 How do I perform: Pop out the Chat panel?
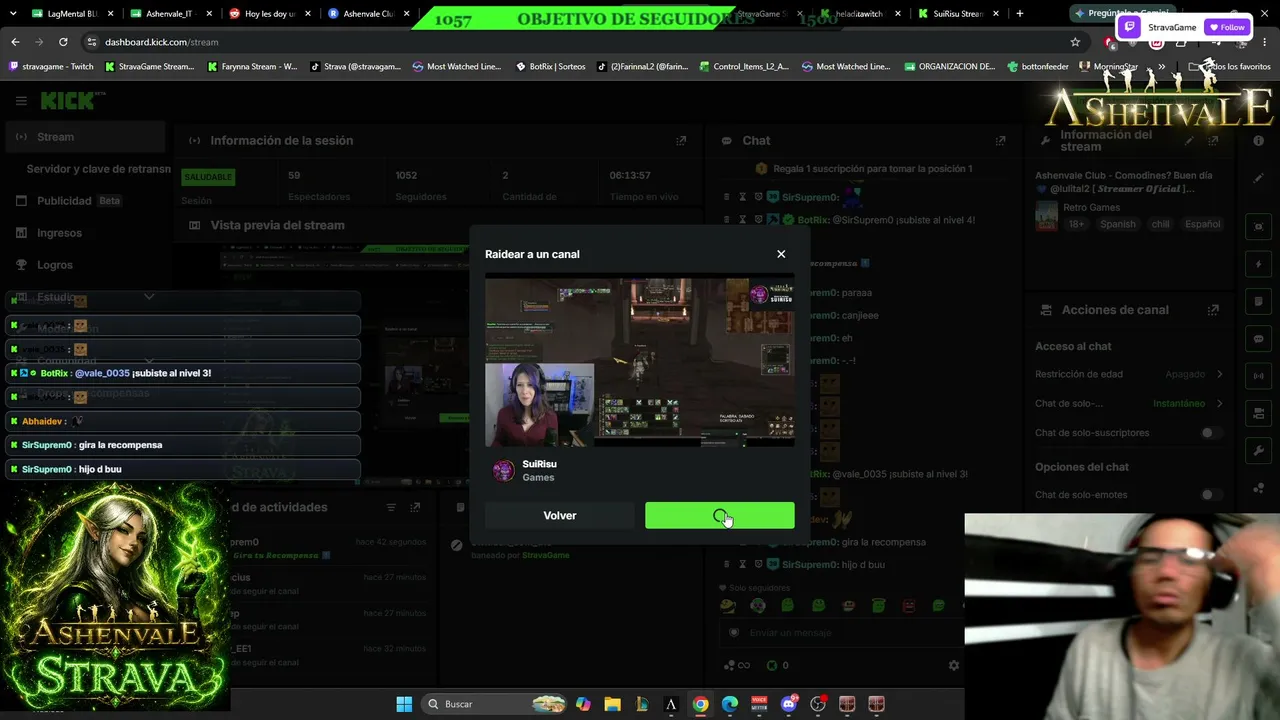pyautogui.click(x=1000, y=141)
